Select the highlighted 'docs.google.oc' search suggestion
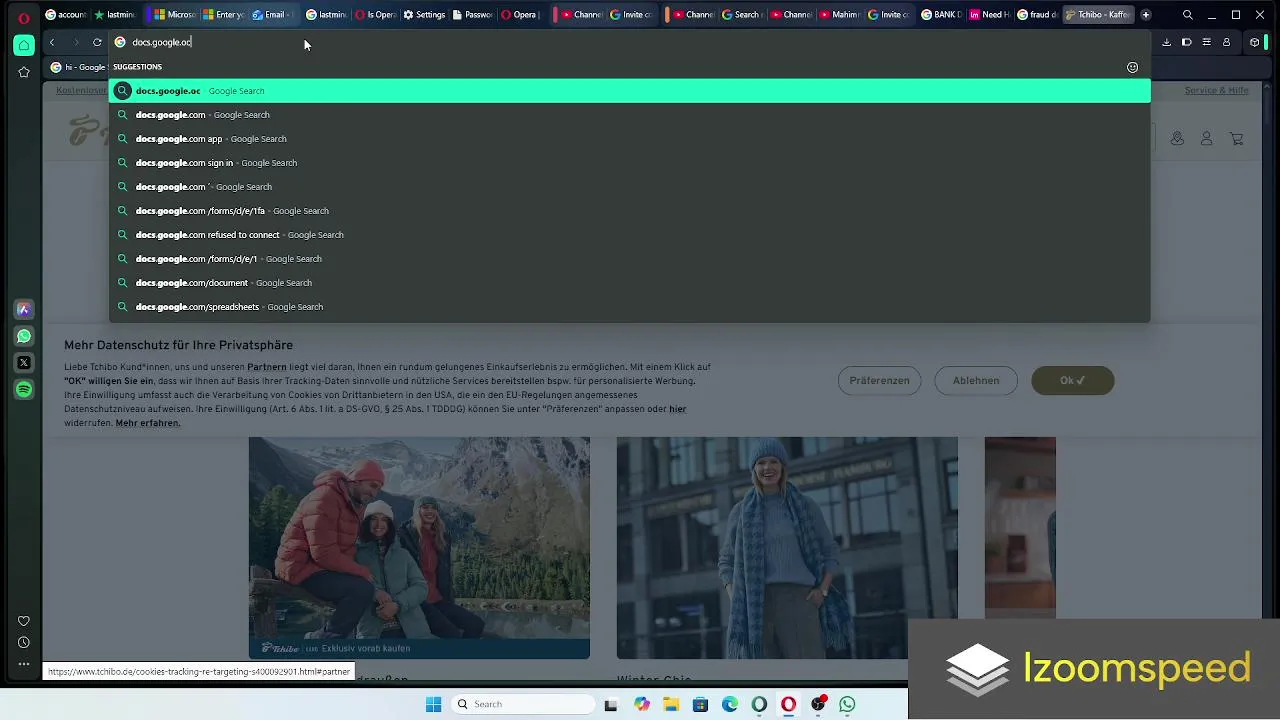The width and height of the screenshot is (1280, 720). point(630,91)
